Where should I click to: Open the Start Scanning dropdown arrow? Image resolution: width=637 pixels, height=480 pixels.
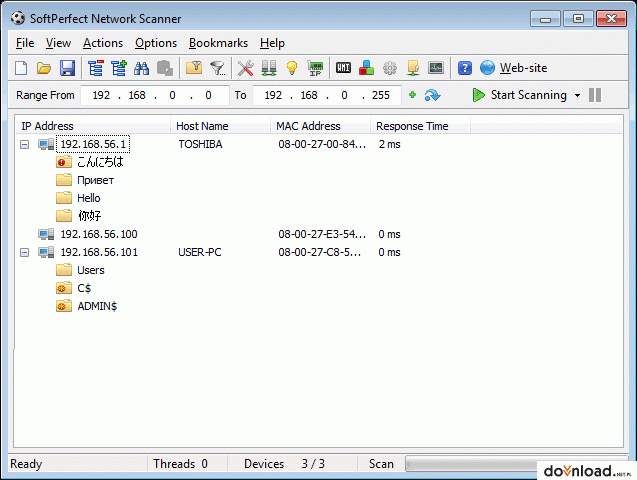[x=577, y=95]
